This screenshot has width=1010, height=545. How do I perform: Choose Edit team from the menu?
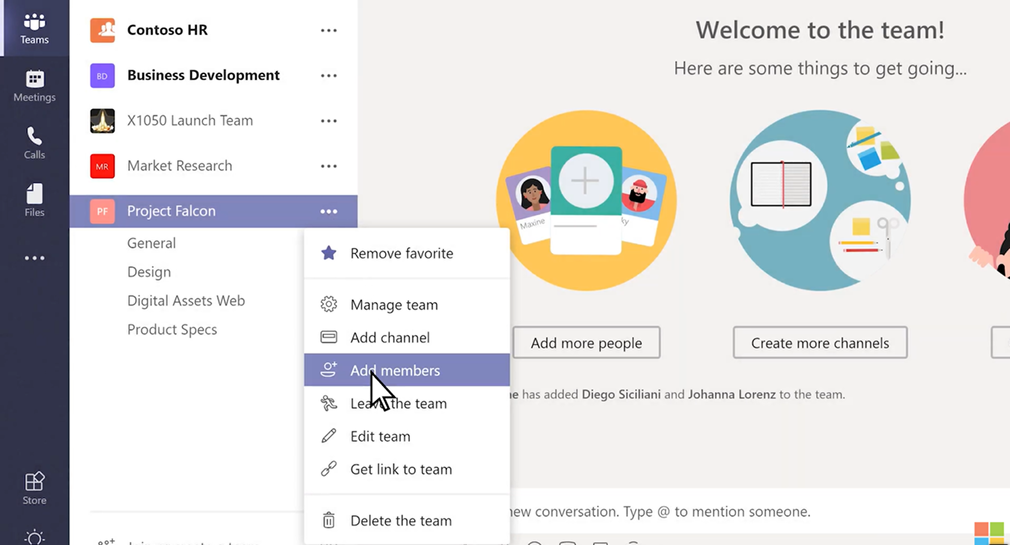point(406,436)
